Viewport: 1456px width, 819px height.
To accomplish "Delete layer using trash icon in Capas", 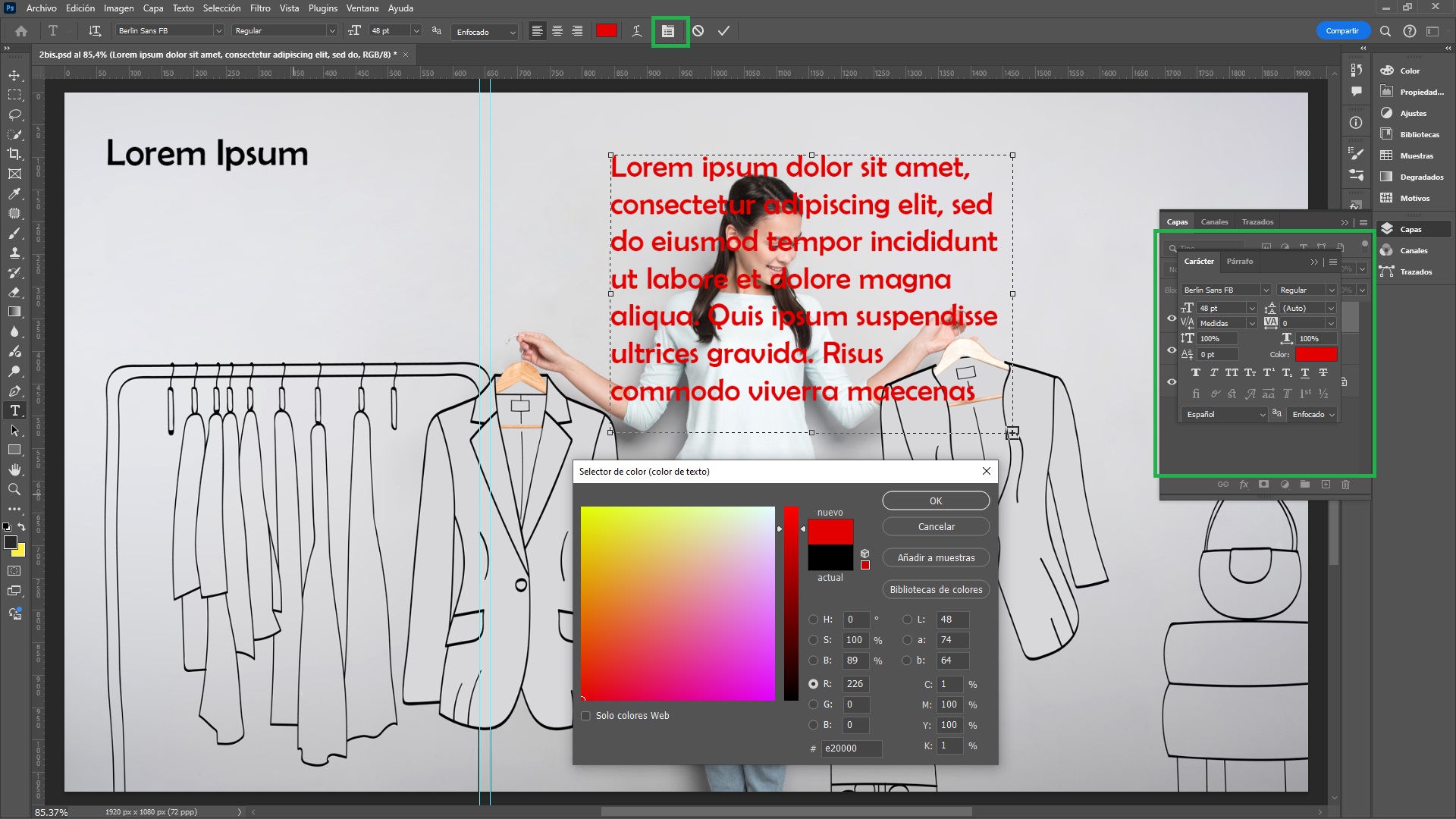I will 1345,484.
